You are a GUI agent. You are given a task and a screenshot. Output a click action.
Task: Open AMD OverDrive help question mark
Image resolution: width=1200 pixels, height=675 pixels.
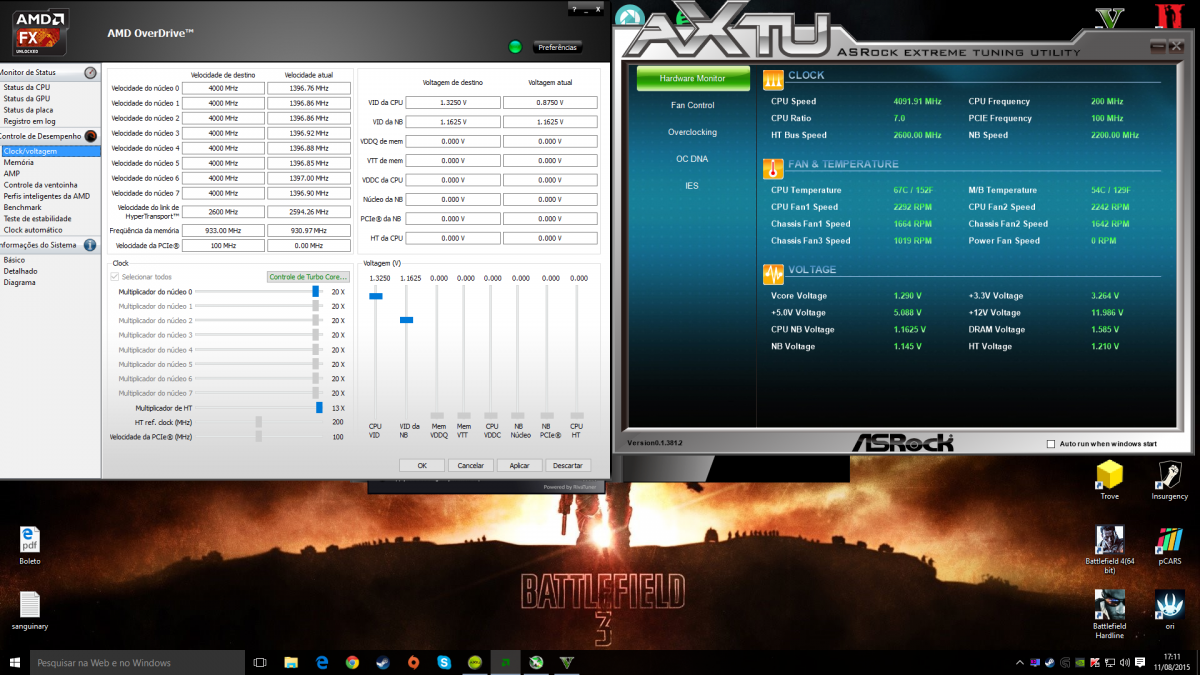(x=573, y=8)
